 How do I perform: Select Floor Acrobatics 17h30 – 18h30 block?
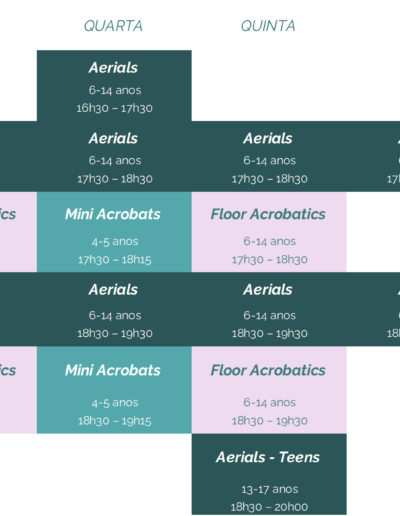click(x=269, y=232)
